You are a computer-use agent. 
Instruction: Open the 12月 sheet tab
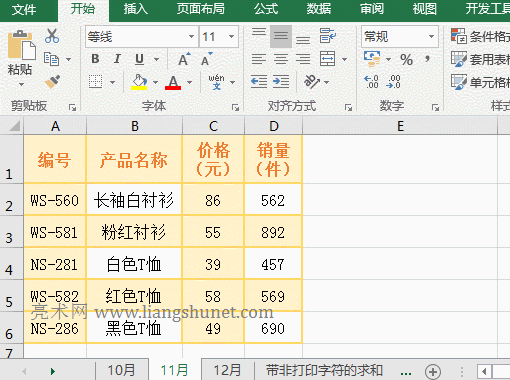(x=227, y=370)
